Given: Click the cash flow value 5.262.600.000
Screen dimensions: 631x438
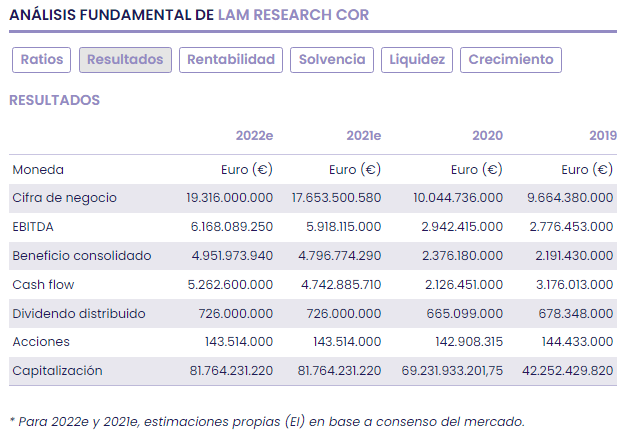Looking at the screenshot, I should [x=230, y=285].
